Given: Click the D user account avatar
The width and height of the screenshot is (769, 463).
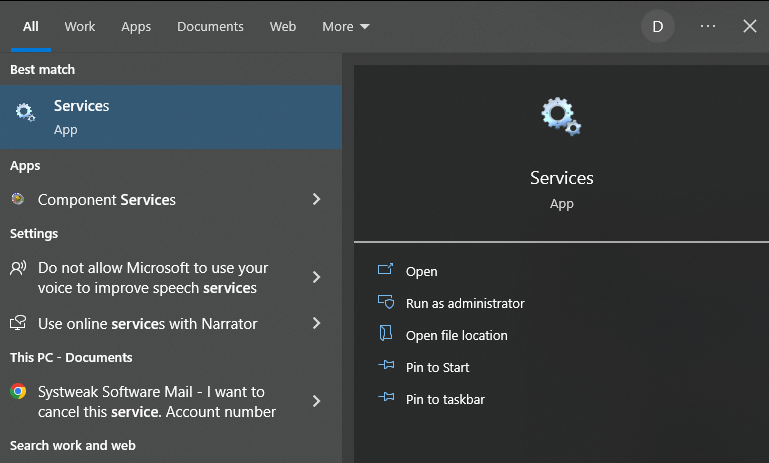Looking at the screenshot, I should (658, 26).
